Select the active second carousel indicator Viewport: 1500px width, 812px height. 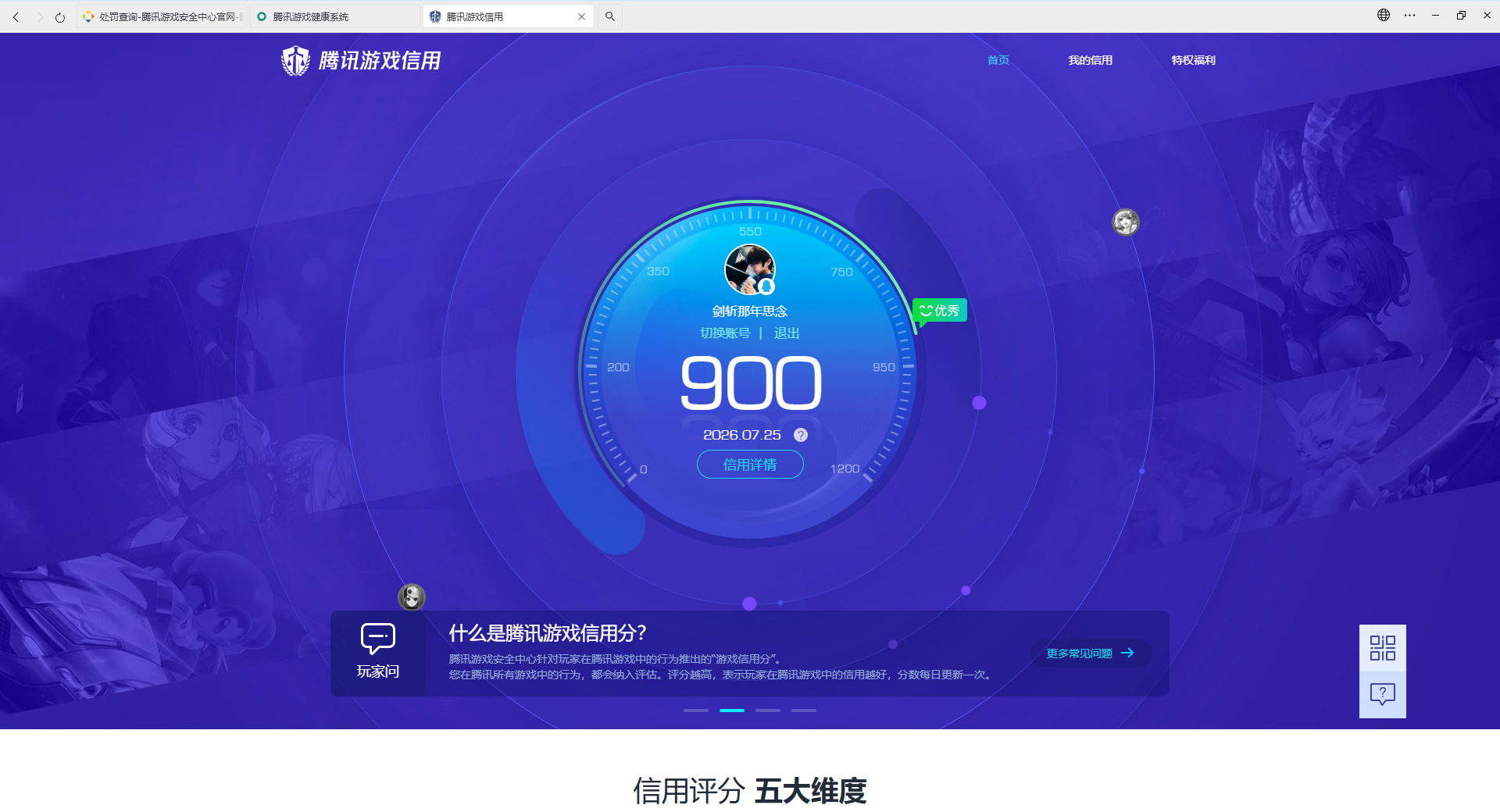point(732,710)
